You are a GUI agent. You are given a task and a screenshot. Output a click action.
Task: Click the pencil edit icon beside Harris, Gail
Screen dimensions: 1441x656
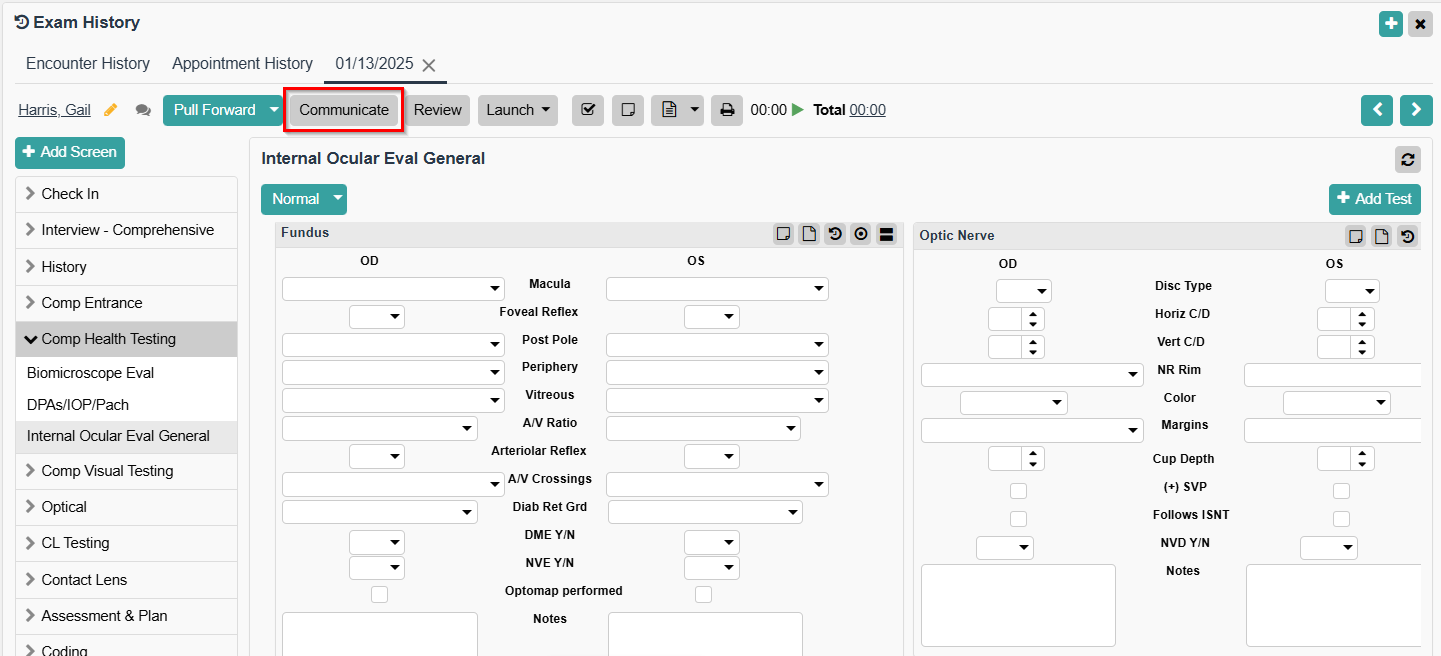(x=111, y=110)
